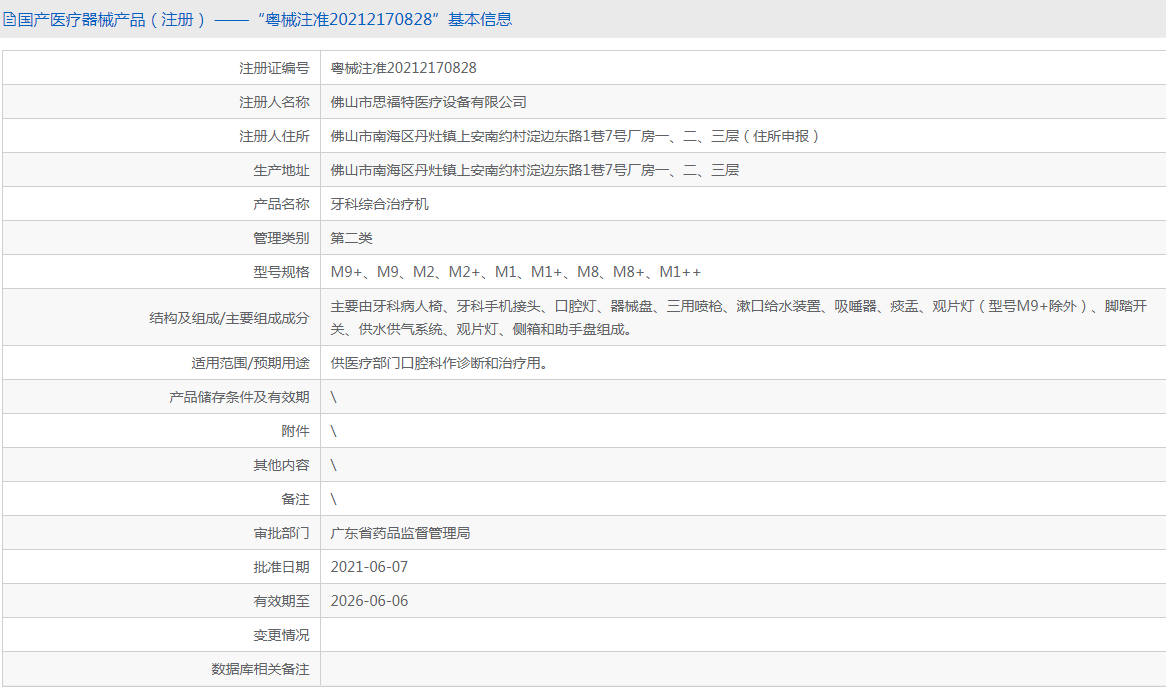1166x689 pixels.
Task: Click the 生产地址 address value
Action: click(x=535, y=170)
